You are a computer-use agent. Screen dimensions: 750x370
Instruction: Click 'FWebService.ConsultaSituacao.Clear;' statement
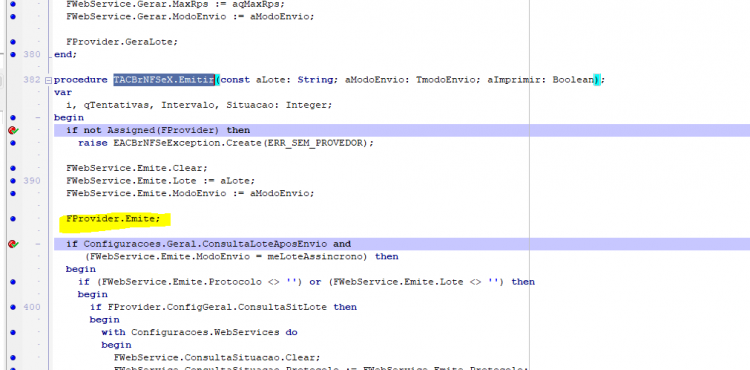coord(217,358)
